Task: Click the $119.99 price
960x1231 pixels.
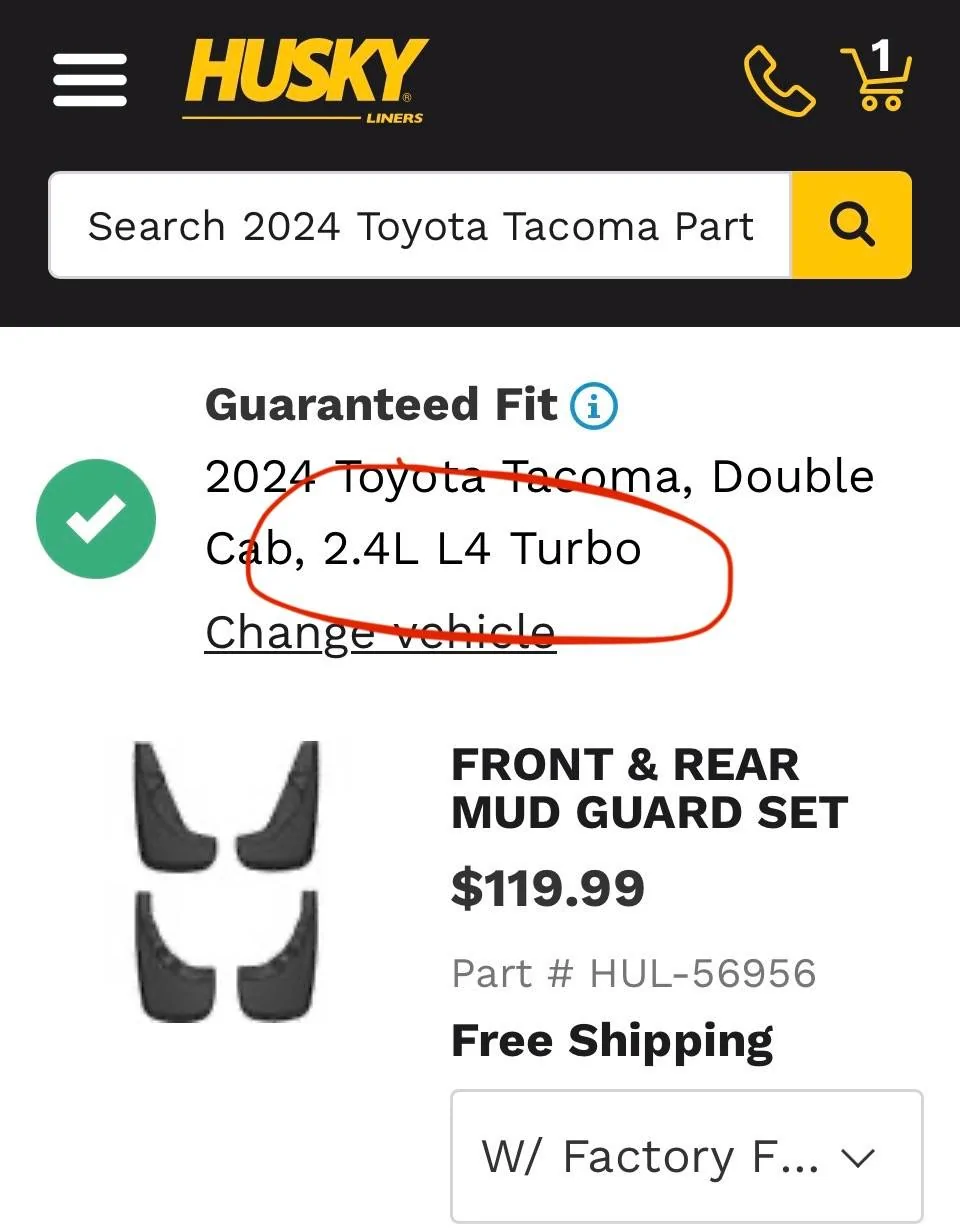Action: [548, 888]
